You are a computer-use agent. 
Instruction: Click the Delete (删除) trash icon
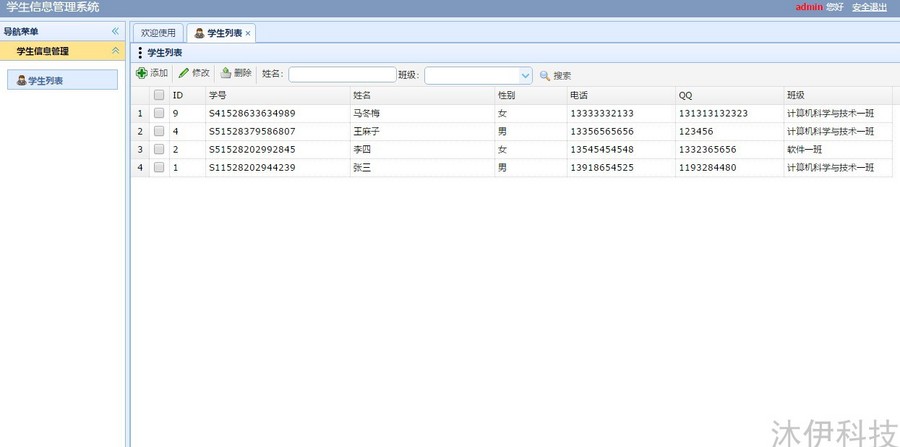pyautogui.click(x=226, y=73)
